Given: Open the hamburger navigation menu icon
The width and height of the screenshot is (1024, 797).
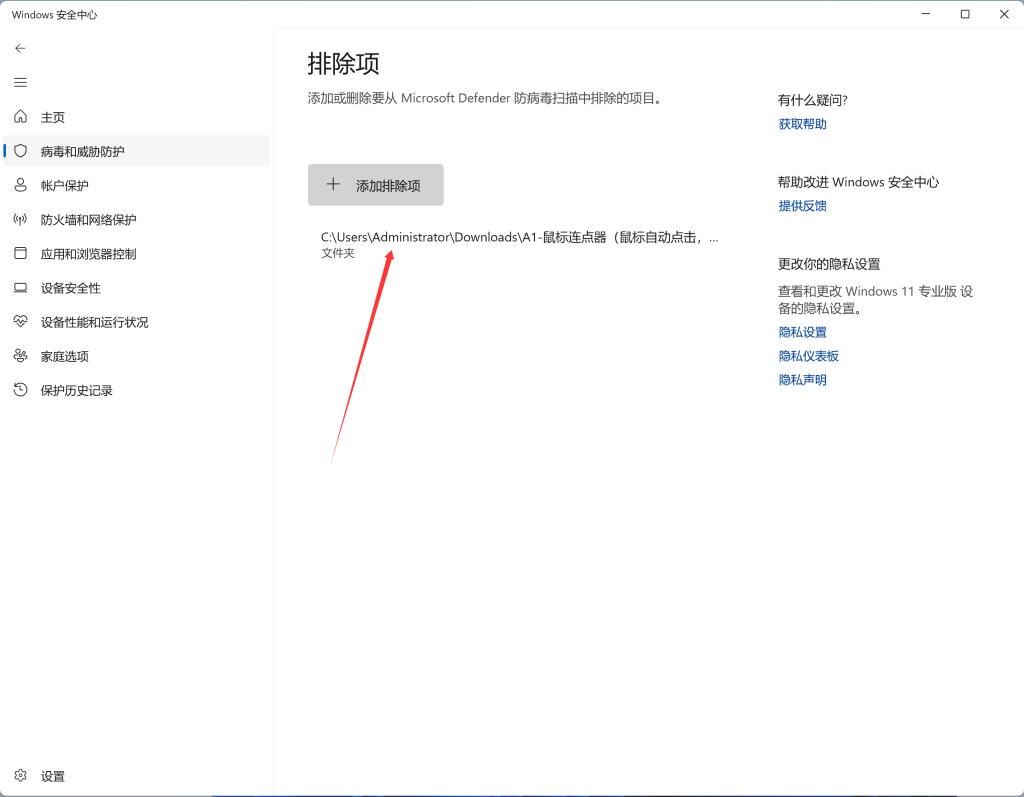Looking at the screenshot, I should [x=20, y=82].
